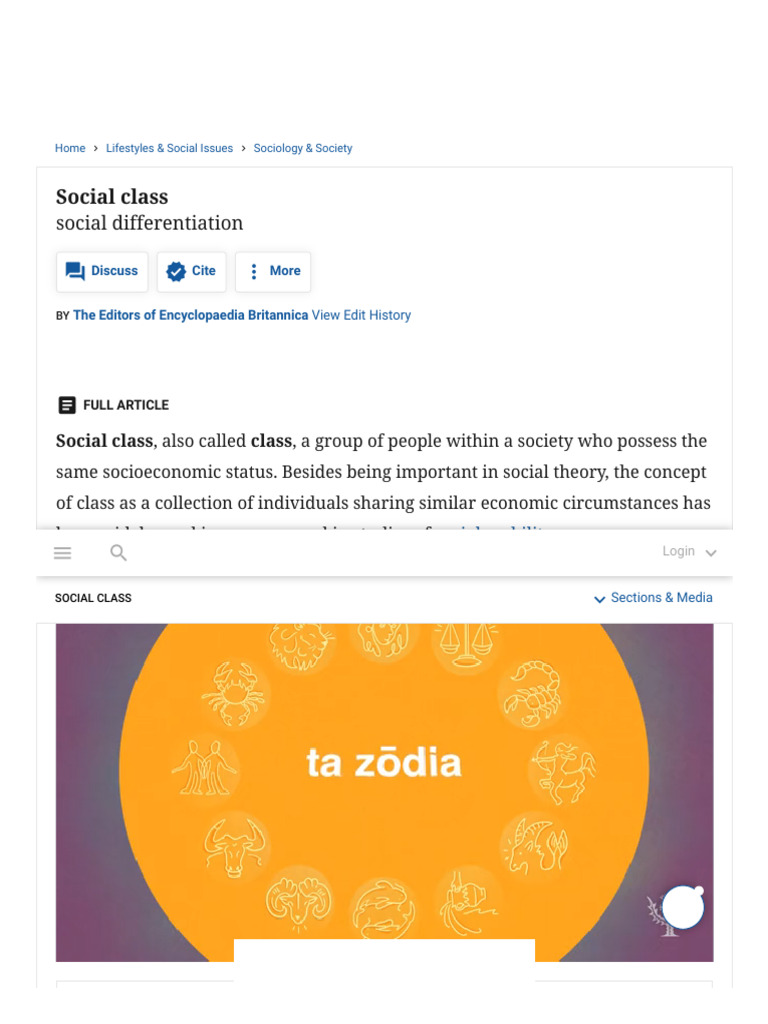The height and width of the screenshot is (1024, 768).
Task: Click the Cite verified badge icon
Action: click(176, 271)
